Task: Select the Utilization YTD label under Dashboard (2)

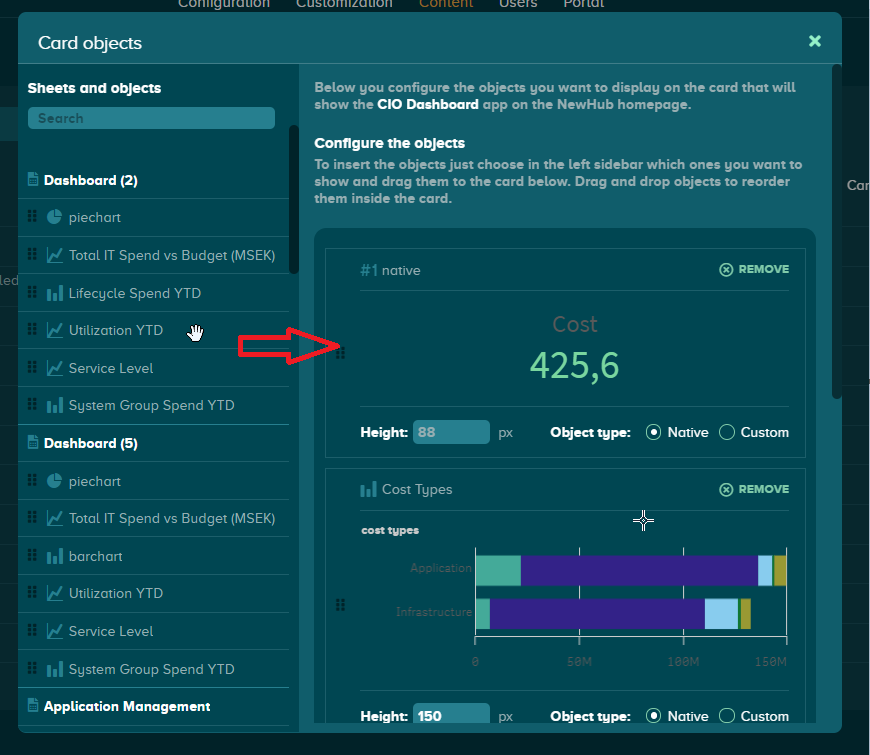Action: (116, 330)
